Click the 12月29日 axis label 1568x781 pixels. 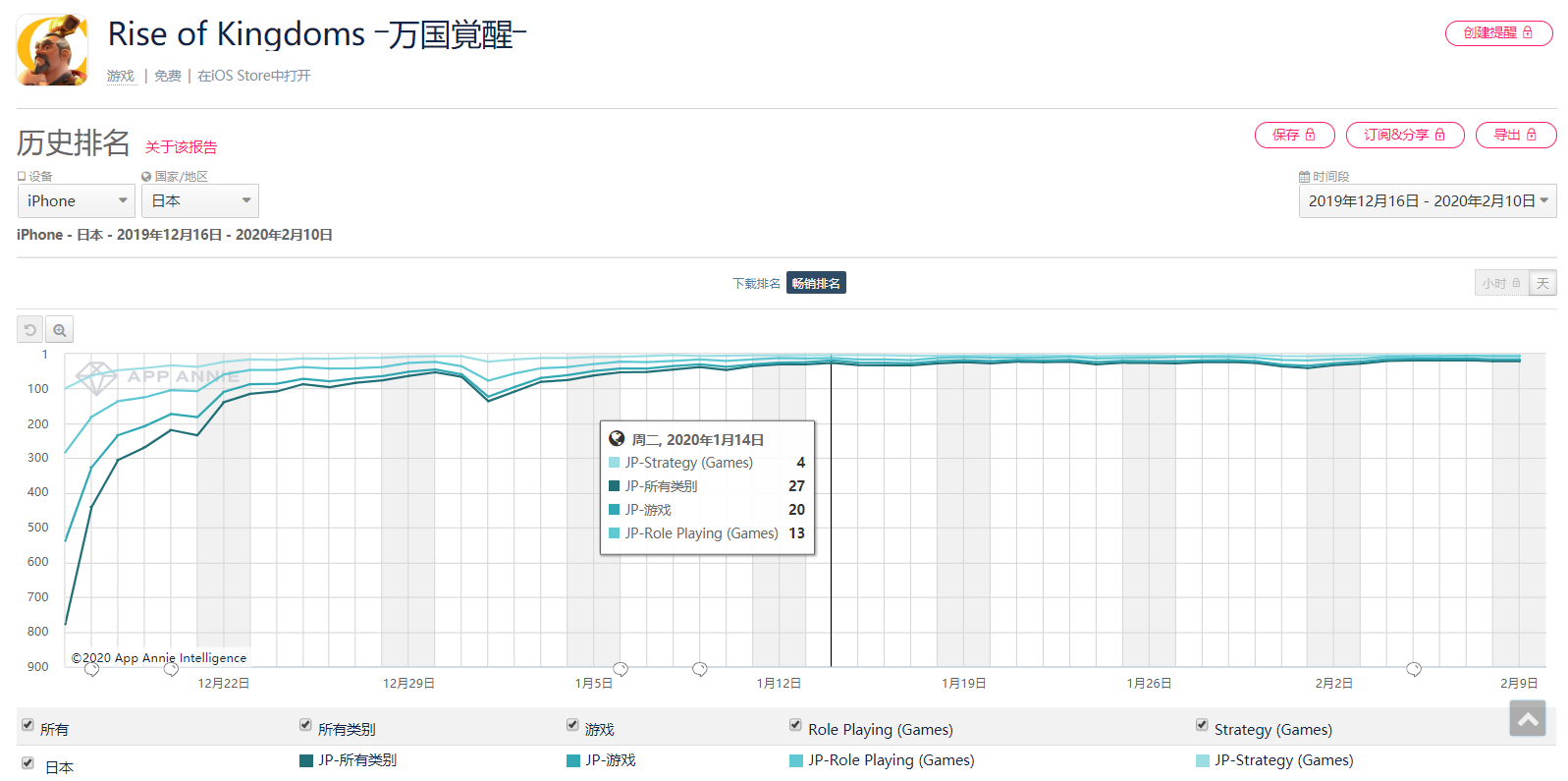point(408,684)
